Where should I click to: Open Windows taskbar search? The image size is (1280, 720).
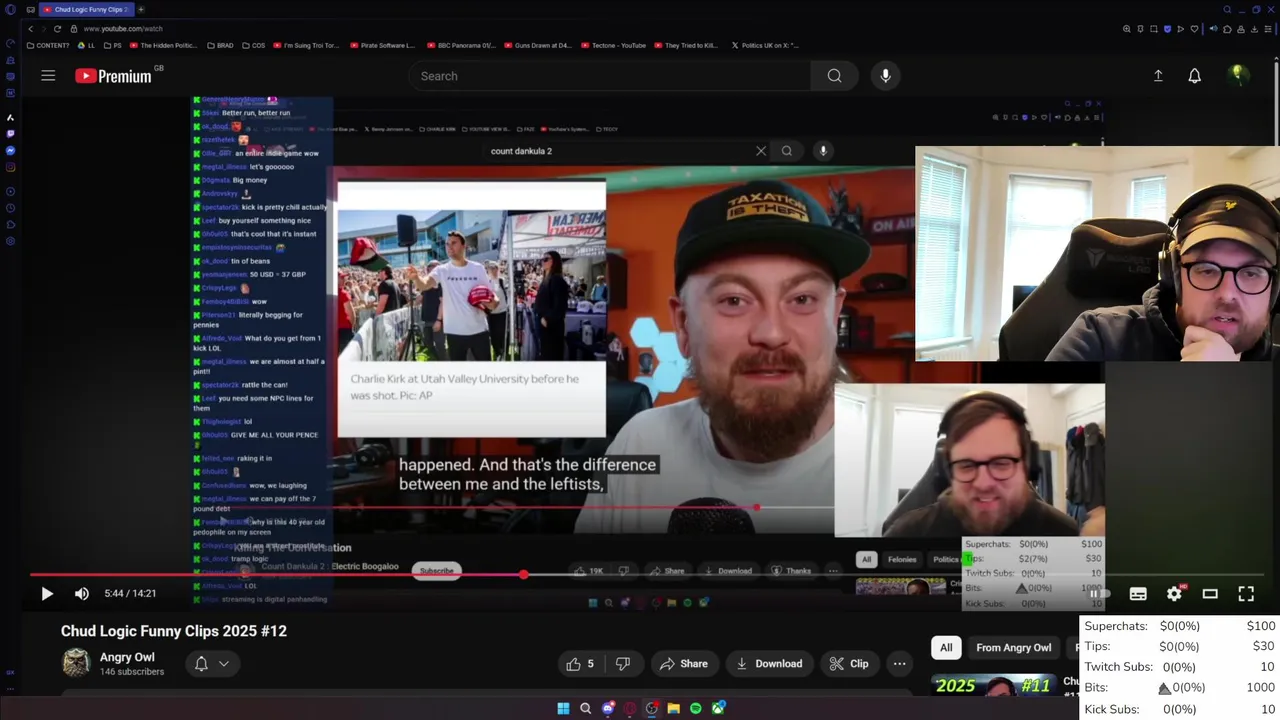(x=585, y=709)
